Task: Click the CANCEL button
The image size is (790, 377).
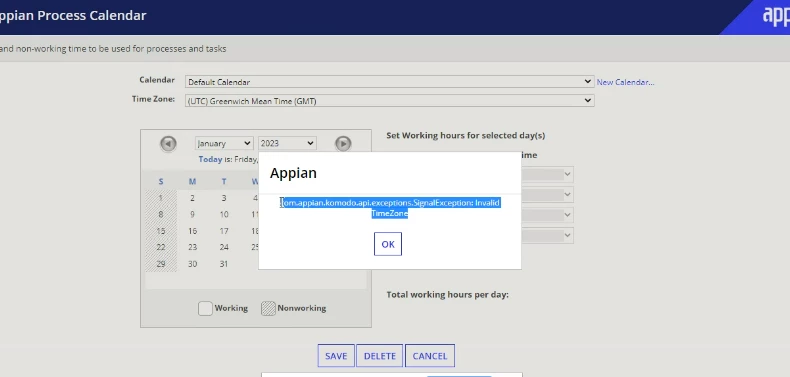Action: (430, 356)
